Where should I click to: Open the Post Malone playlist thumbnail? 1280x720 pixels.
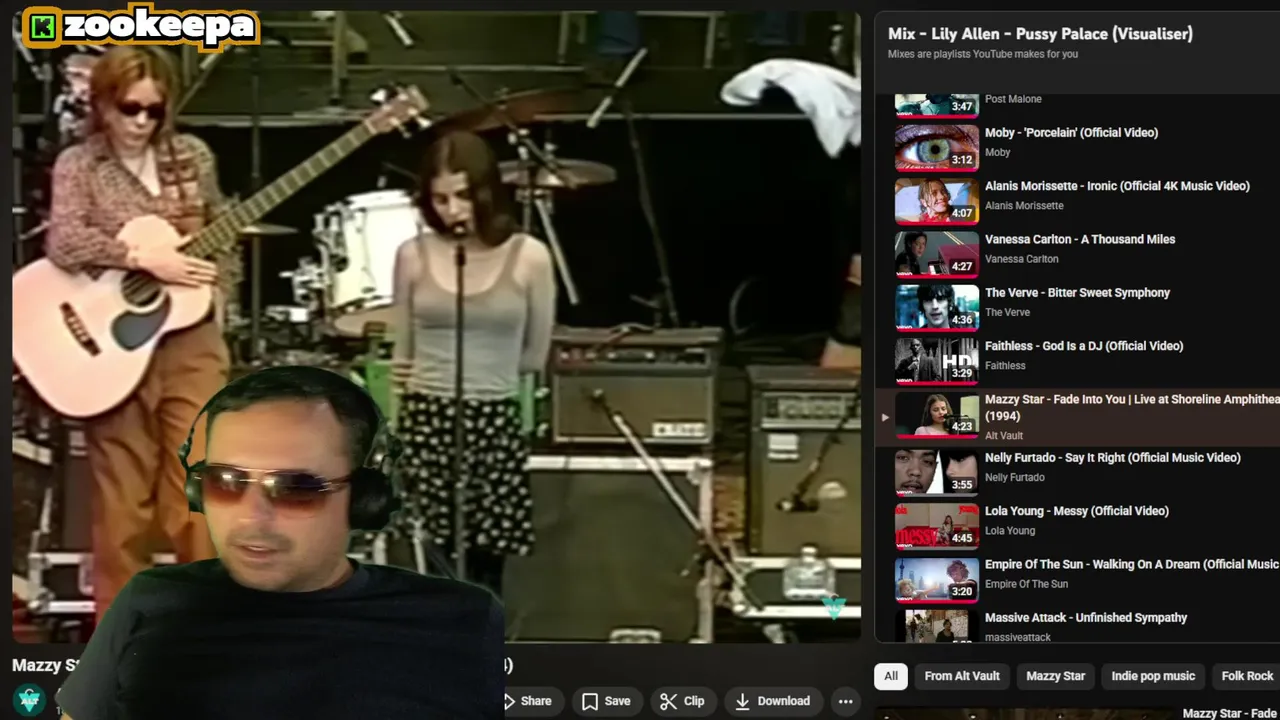(937, 104)
